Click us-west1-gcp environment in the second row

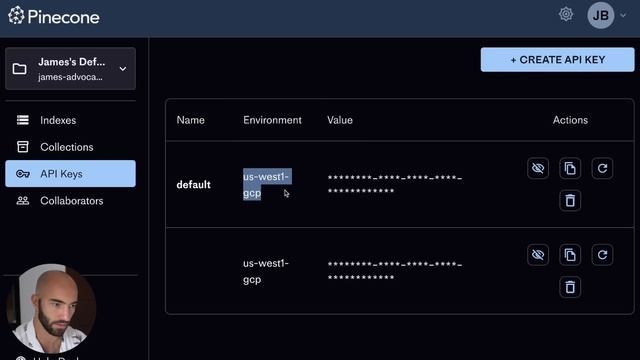pyautogui.click(x=266, y=271)
